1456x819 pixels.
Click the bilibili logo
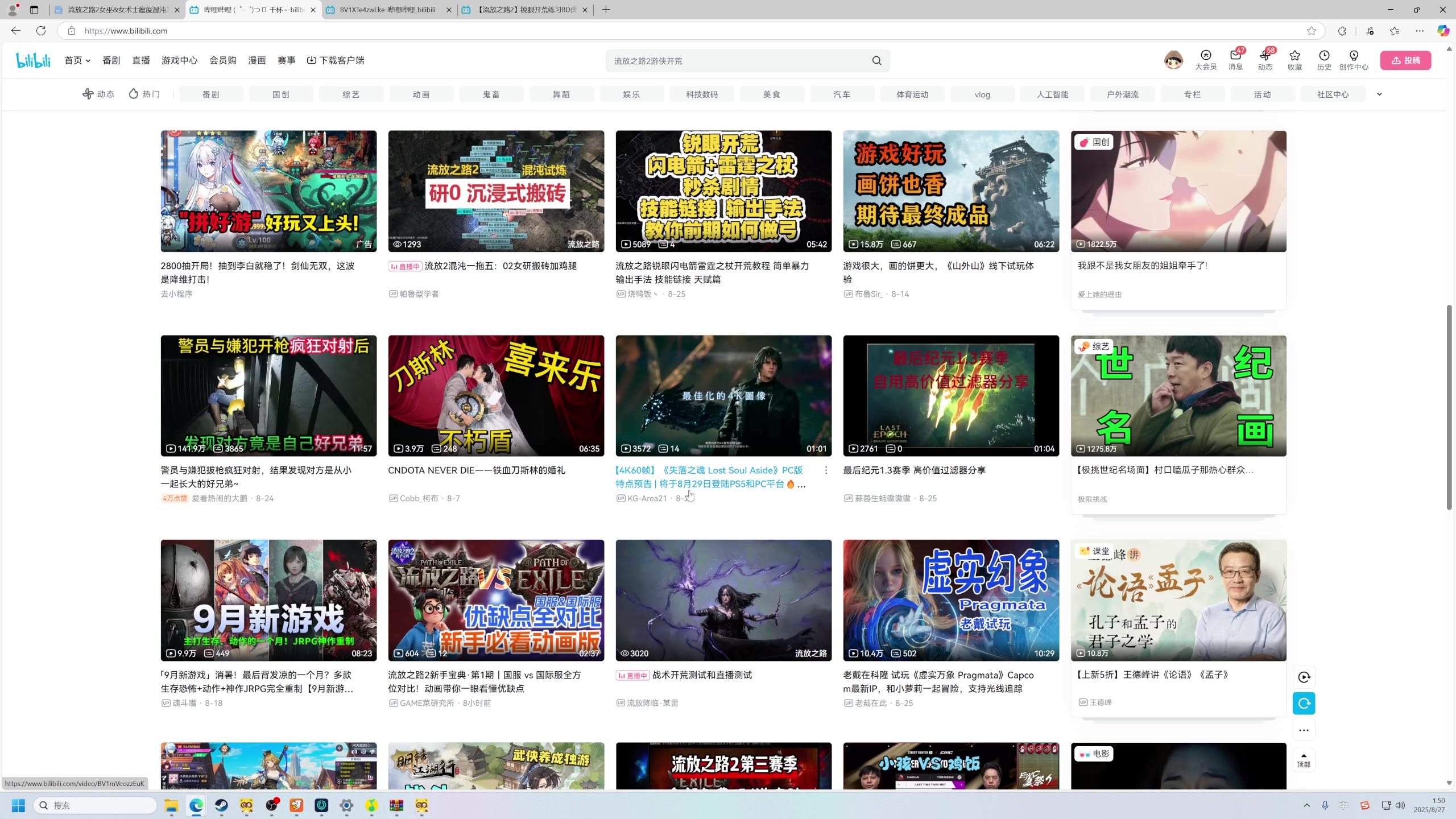(x=34, y=60)
